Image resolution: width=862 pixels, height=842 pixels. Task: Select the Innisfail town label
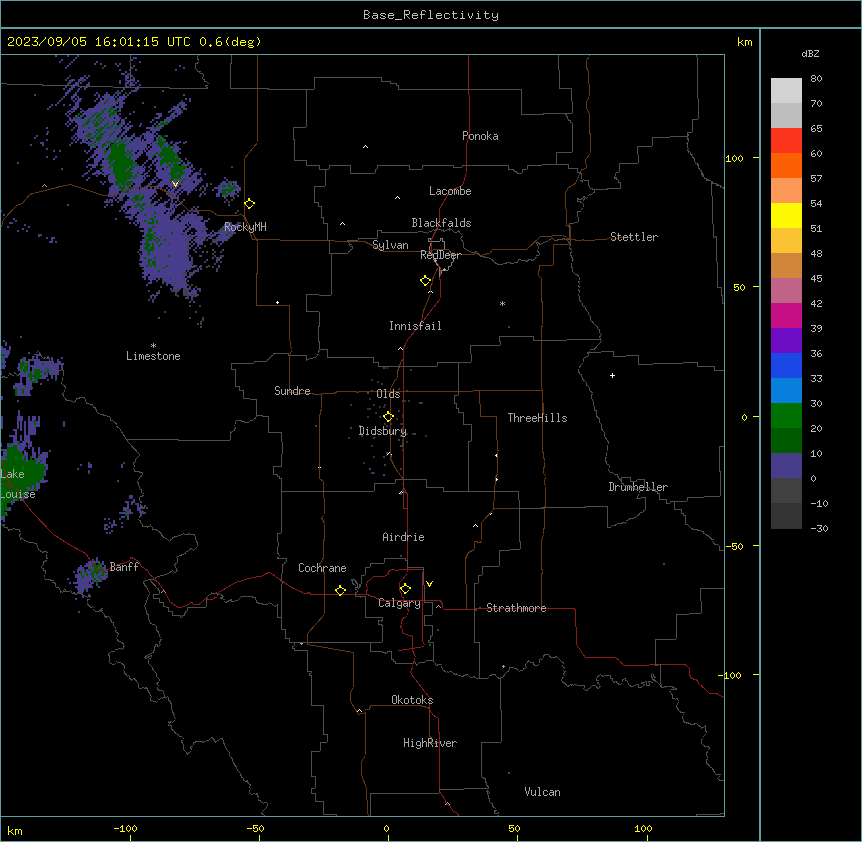(415, 326)
